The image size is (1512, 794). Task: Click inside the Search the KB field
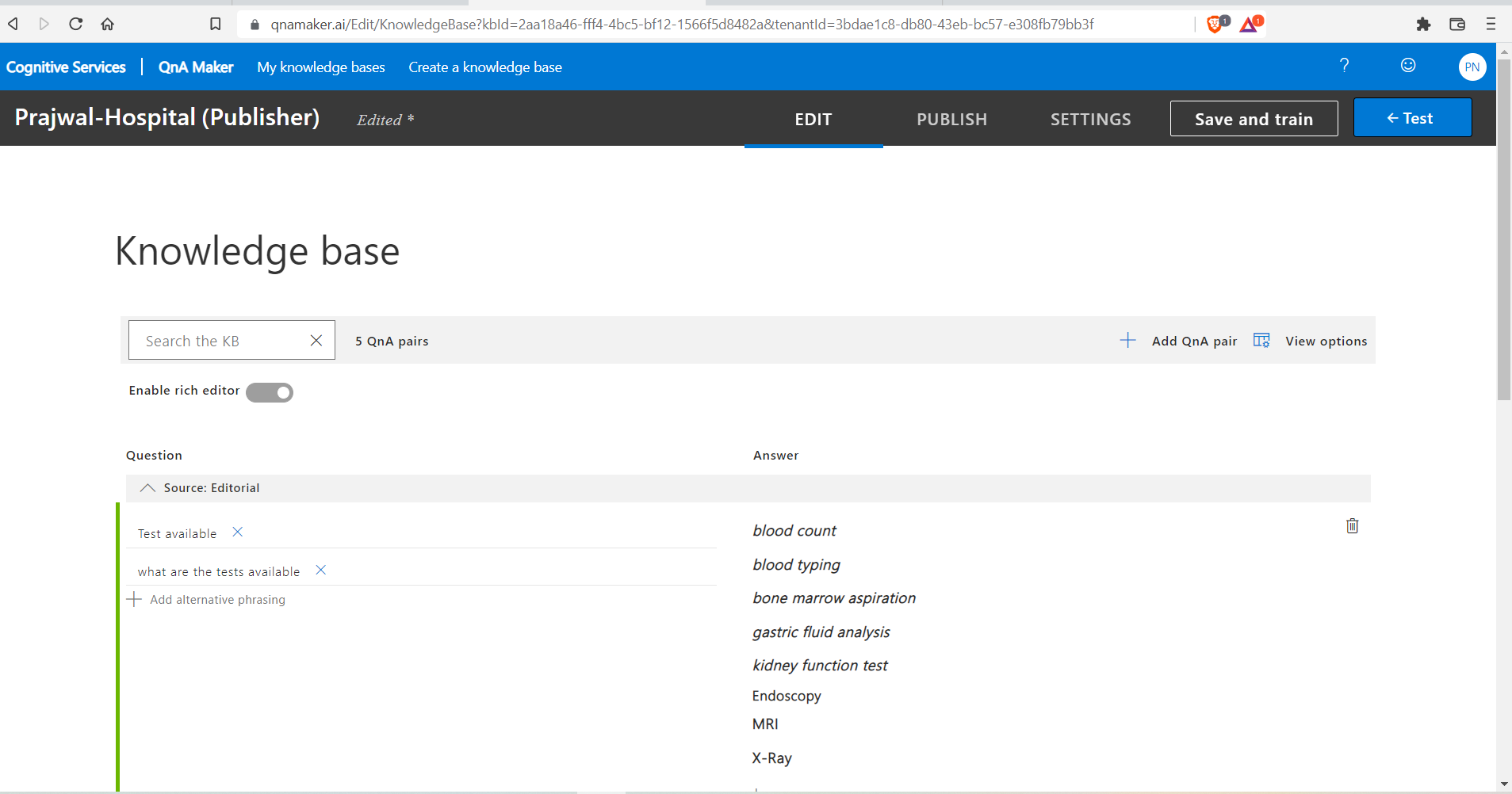click(x=214, y=340)
